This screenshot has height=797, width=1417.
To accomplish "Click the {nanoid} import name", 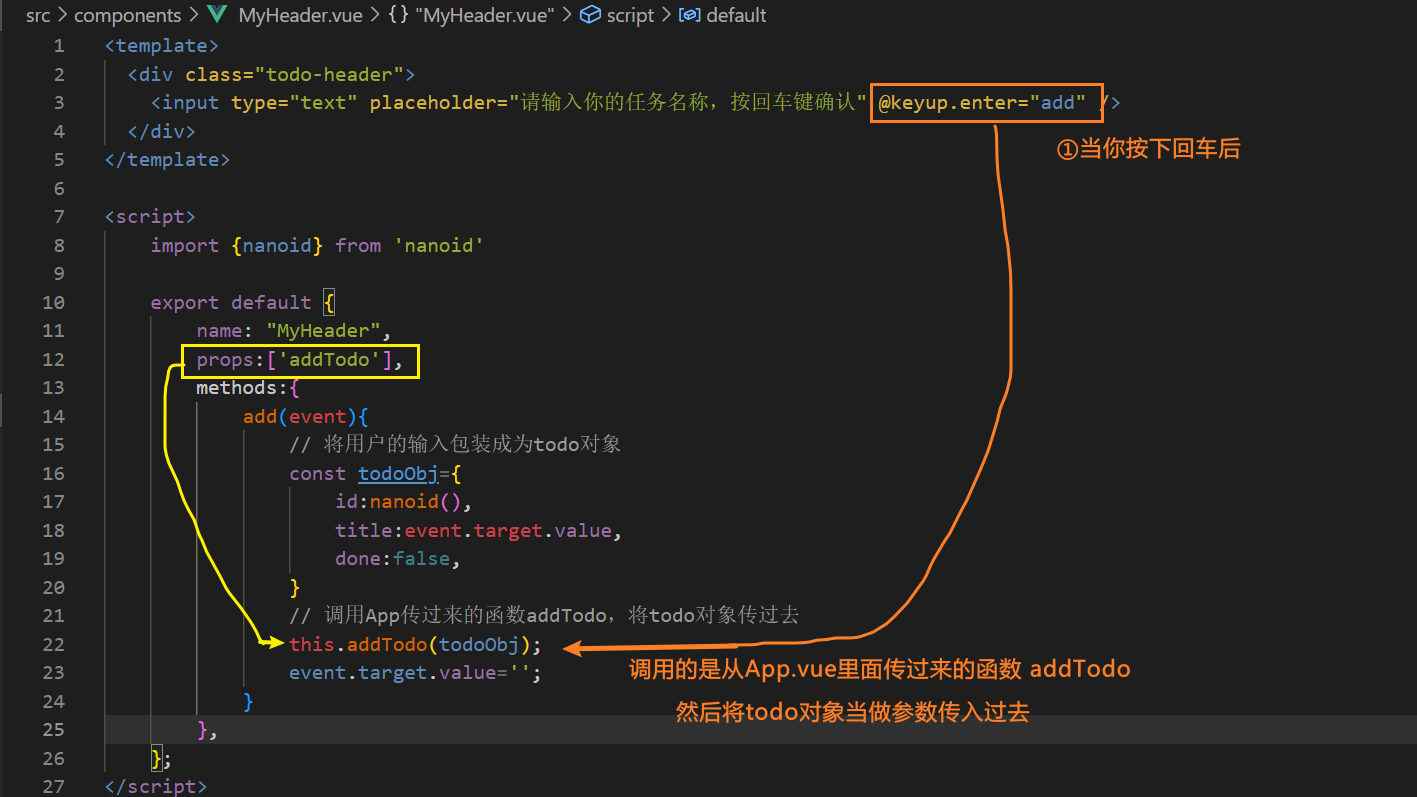I will 277,246.
